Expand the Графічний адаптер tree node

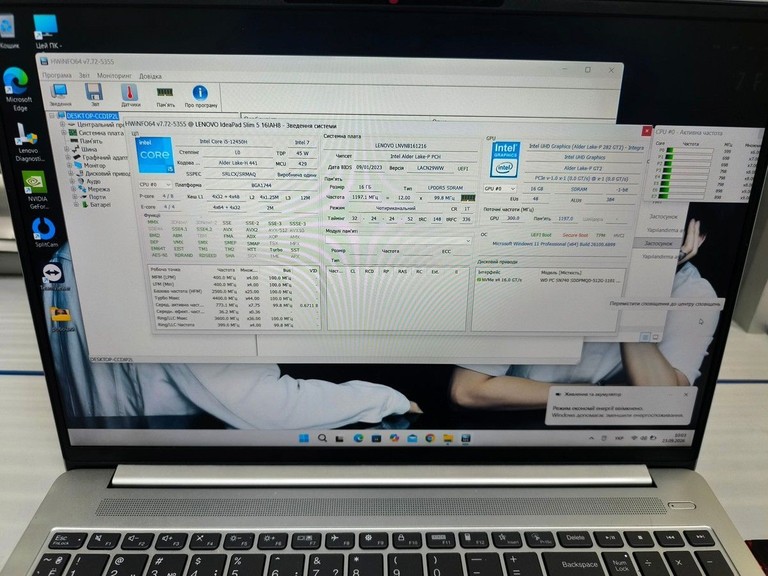coord(69,157)
